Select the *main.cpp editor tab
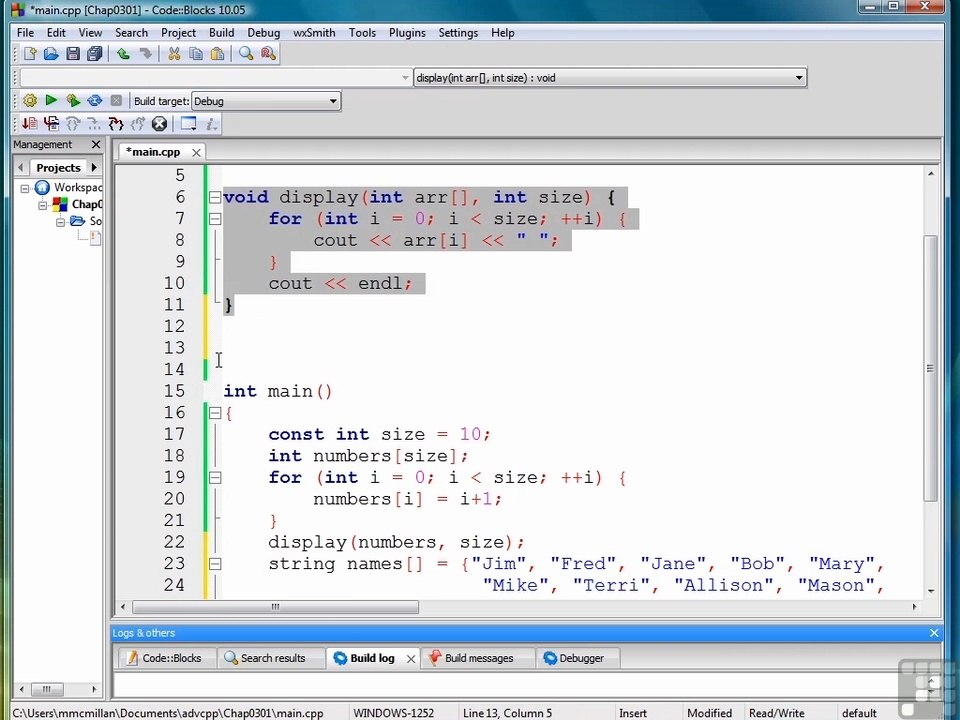The height and width of the screenshot is (720, 960). (x=153, y=152)
